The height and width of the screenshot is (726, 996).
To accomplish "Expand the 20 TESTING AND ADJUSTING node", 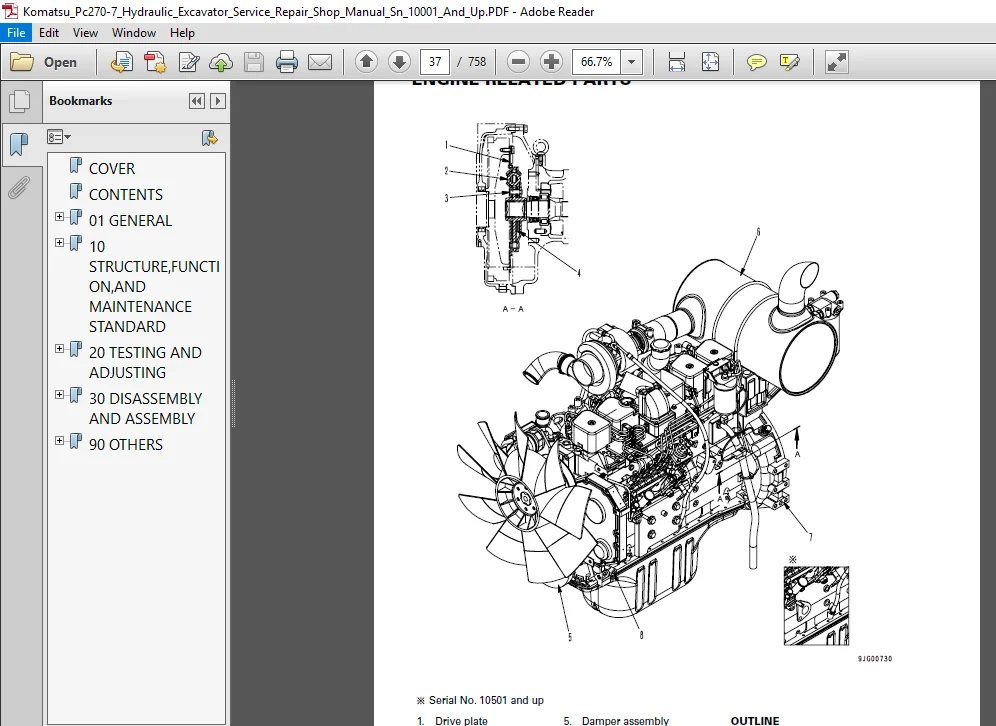I will click(59, 349).
